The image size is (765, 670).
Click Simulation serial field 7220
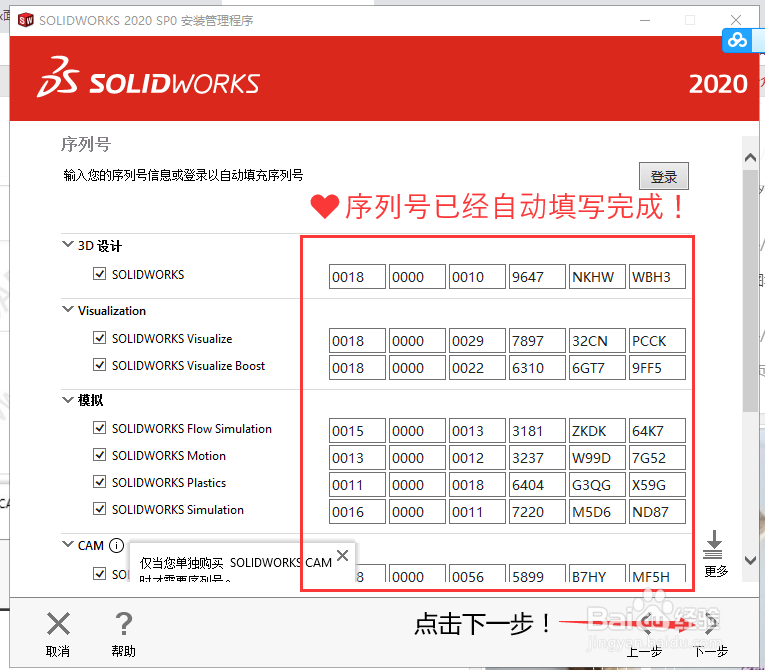point(537,511)
